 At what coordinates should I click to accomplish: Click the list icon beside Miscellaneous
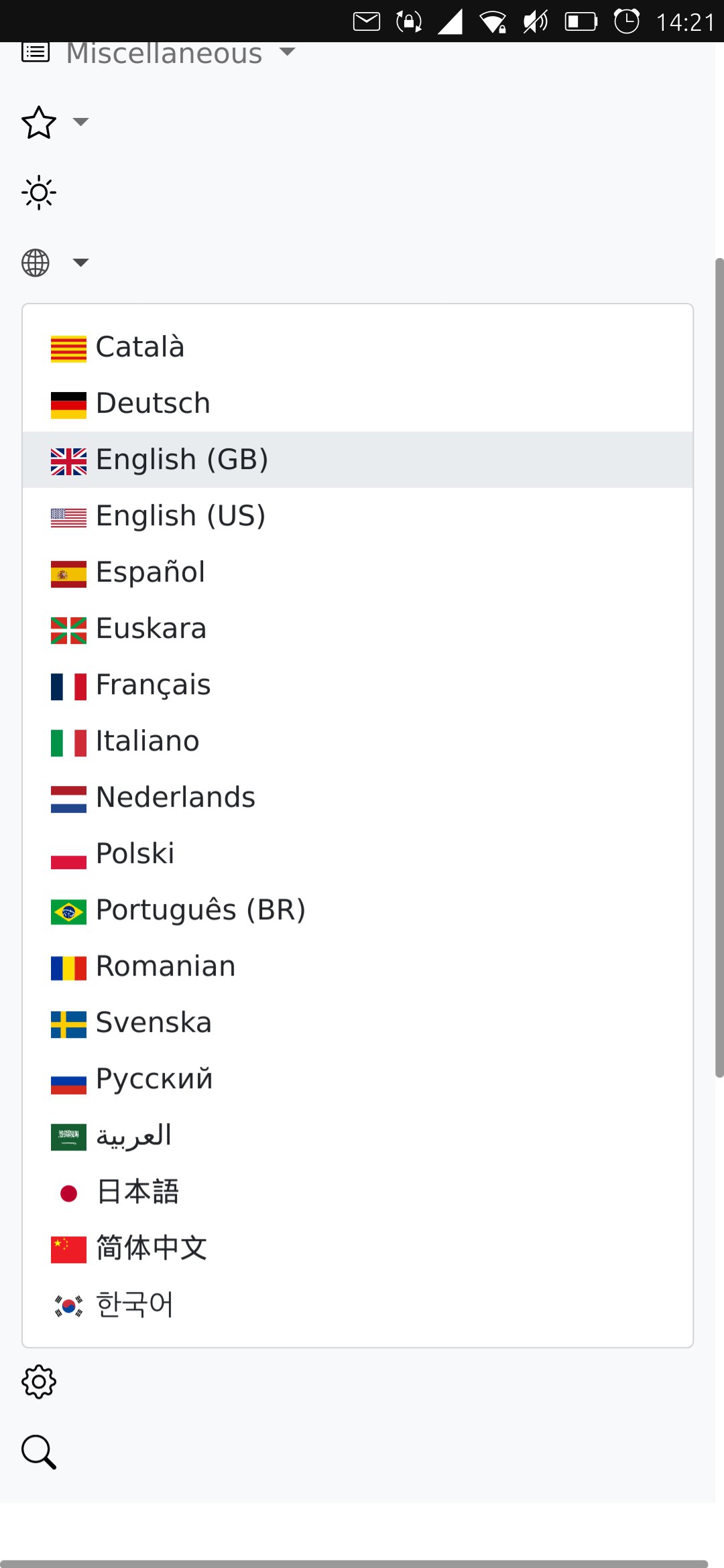pyautogui.click(x=36, y=52)
